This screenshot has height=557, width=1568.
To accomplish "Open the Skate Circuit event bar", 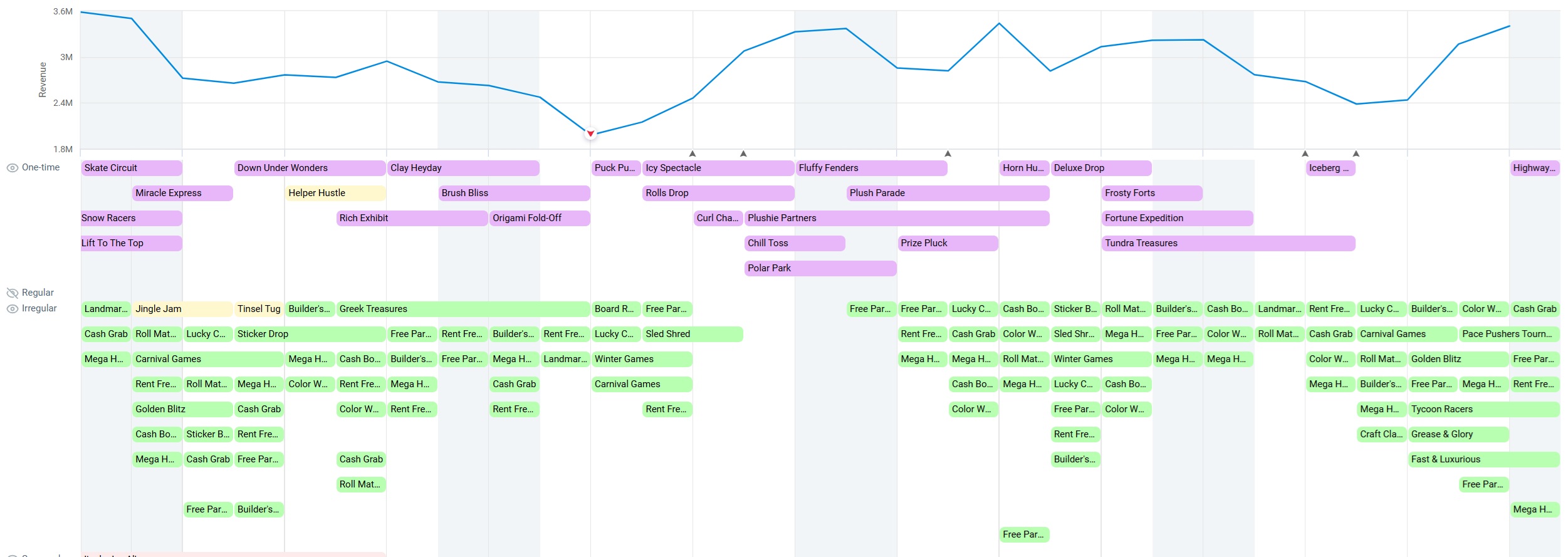I will pos(132,168).
